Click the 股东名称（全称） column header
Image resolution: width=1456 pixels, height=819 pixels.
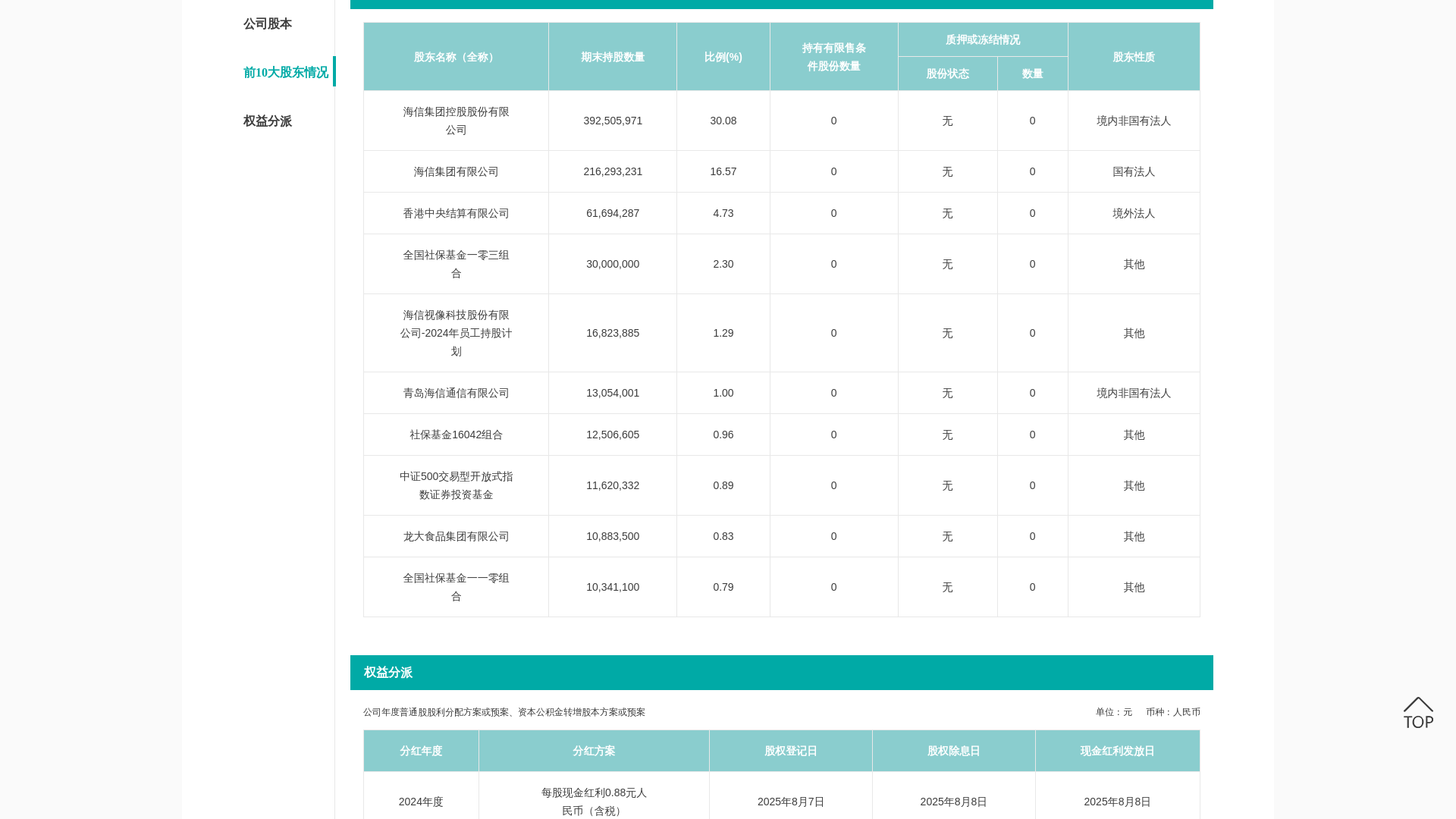pos(456,57)
